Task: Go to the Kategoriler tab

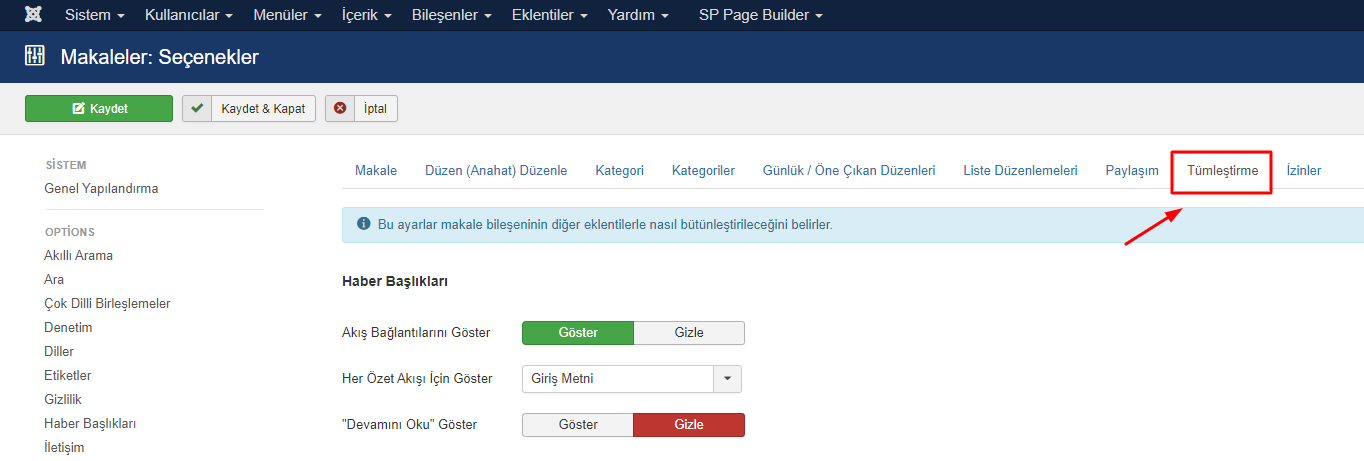Action: 703,171
